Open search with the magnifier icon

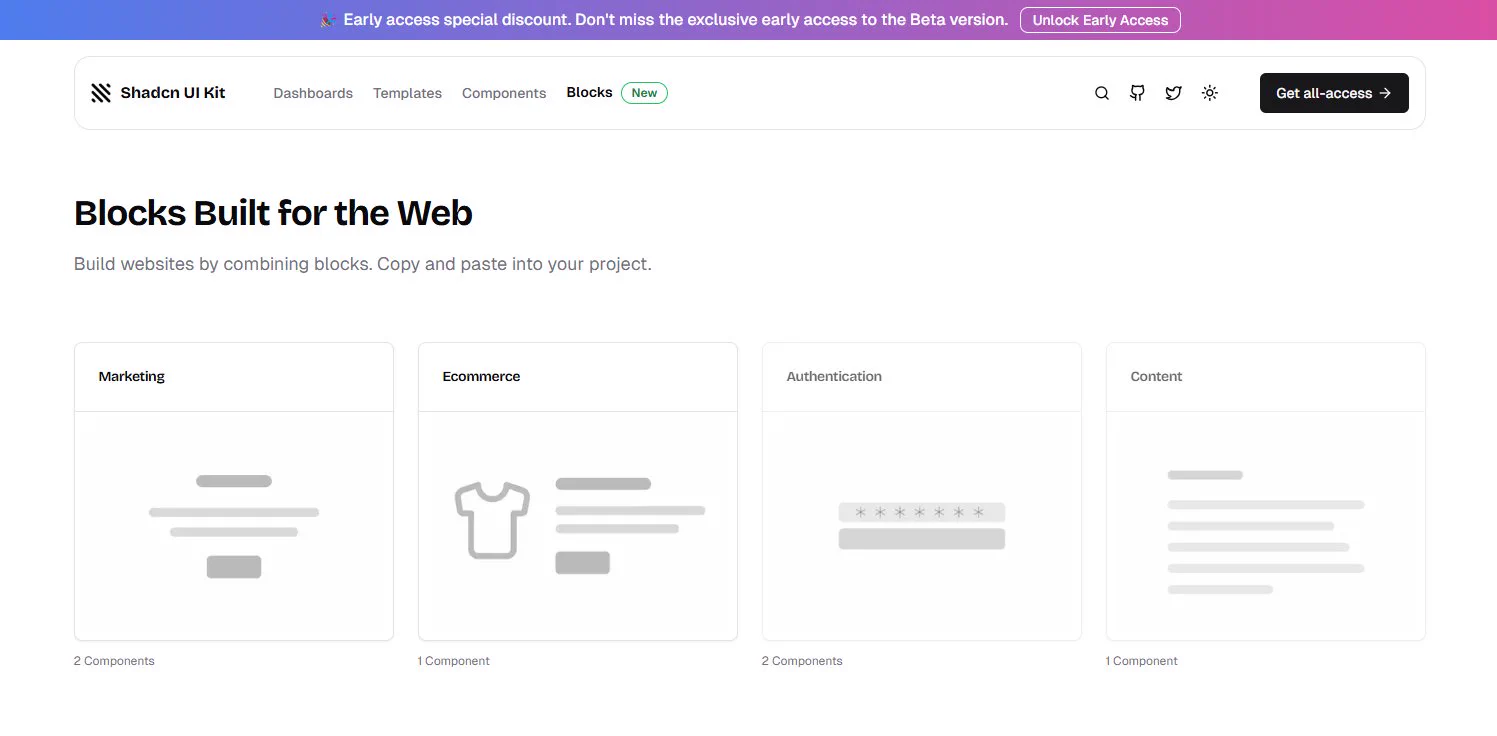tap(1102, 93)
